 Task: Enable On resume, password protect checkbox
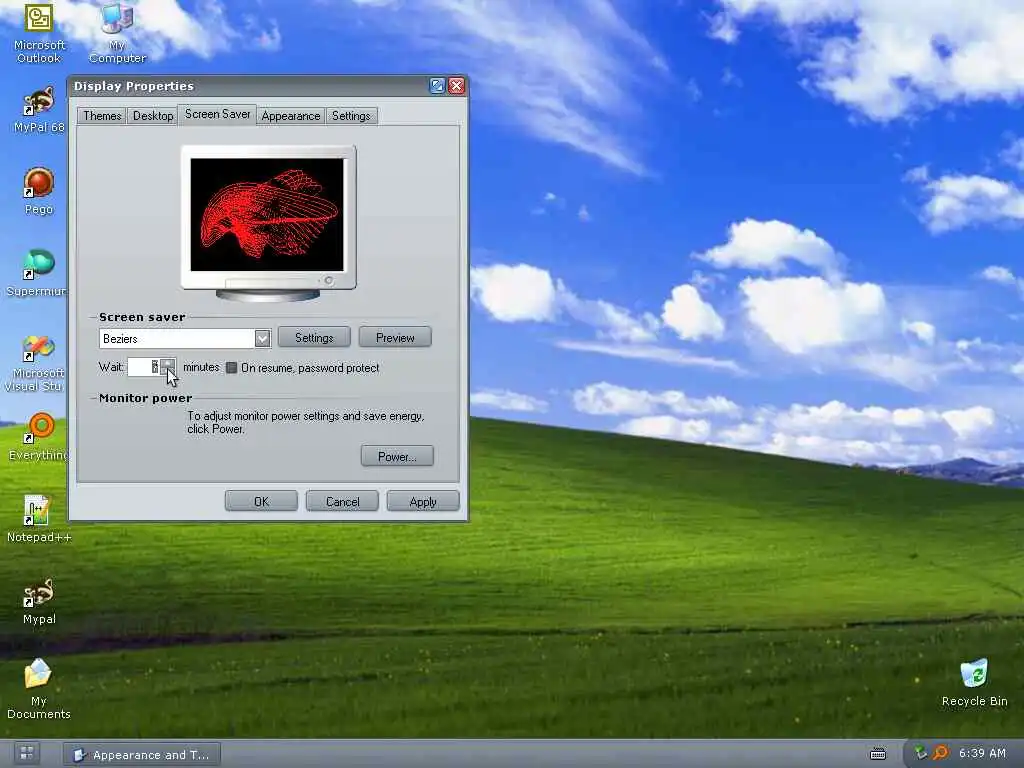[231, 368]
